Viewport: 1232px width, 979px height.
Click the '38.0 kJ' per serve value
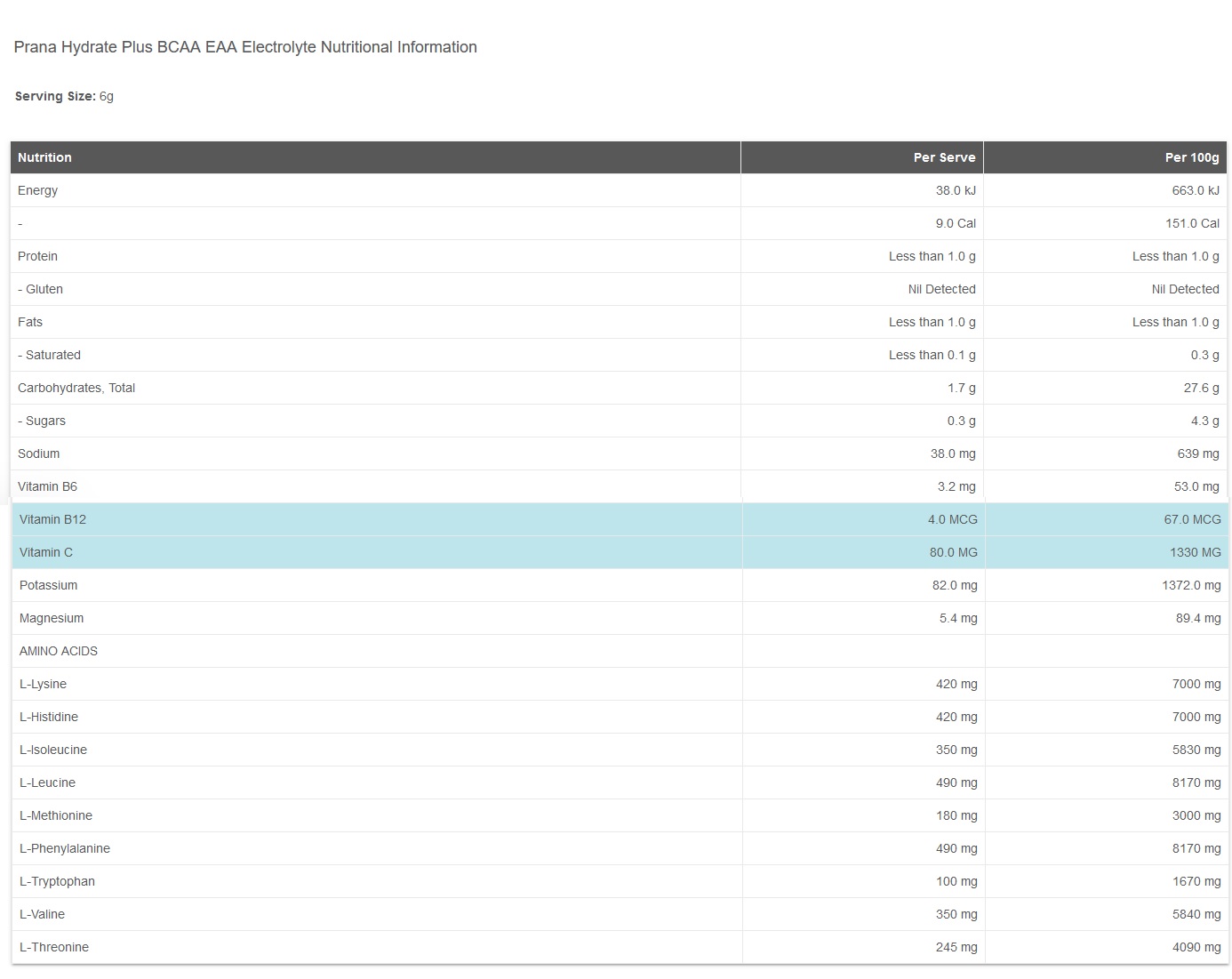[x=956, y=190]
